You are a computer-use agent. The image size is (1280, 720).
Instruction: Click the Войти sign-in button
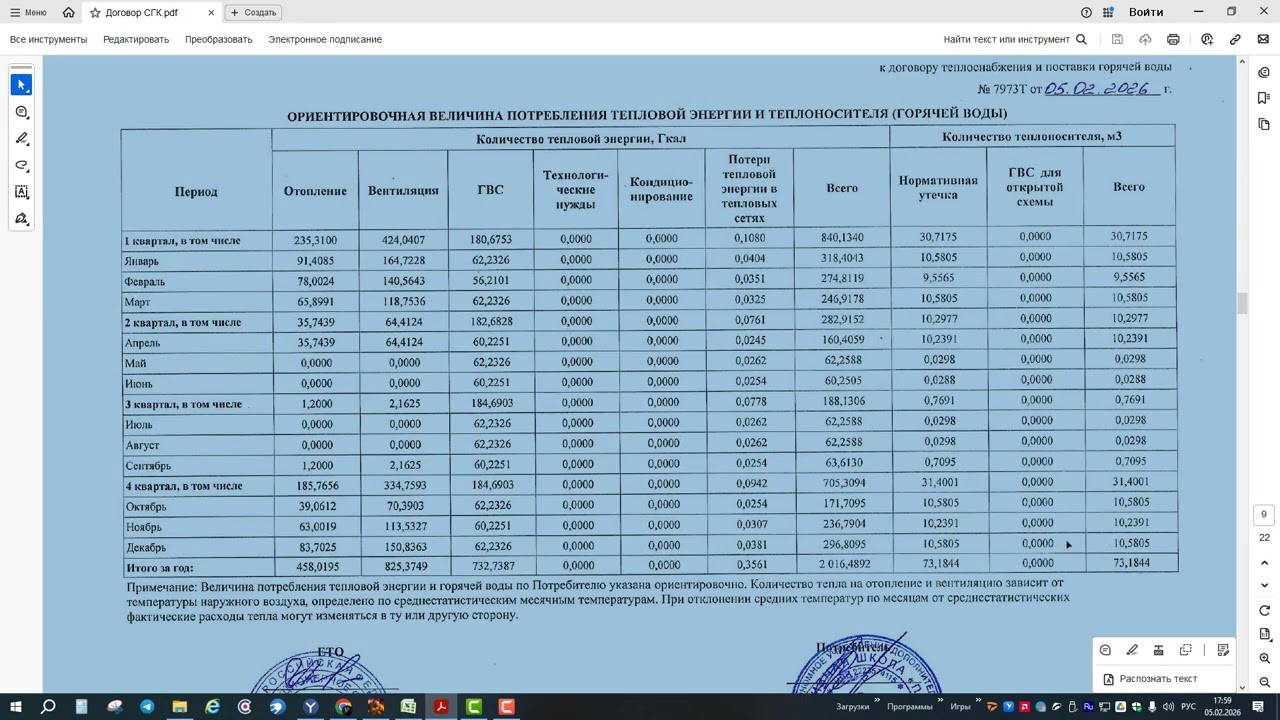1146,12
